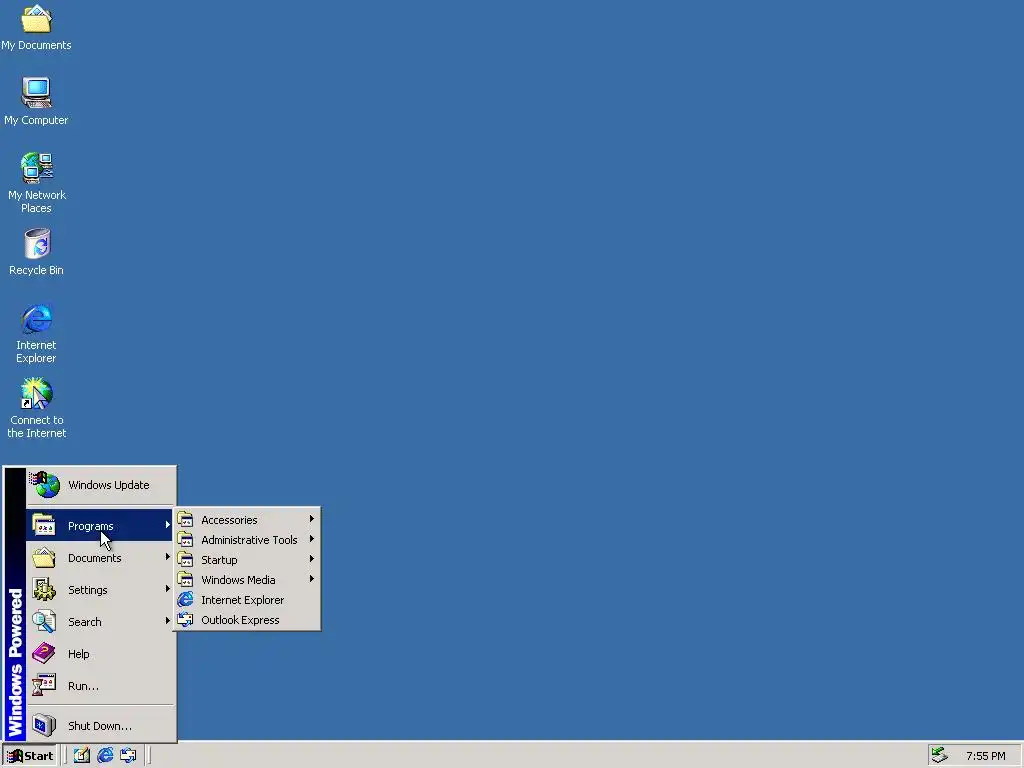The width and height of the screenshot is (1024, 768).
Task: Select Startup label in submenu
Action: [x=219, y=560]
